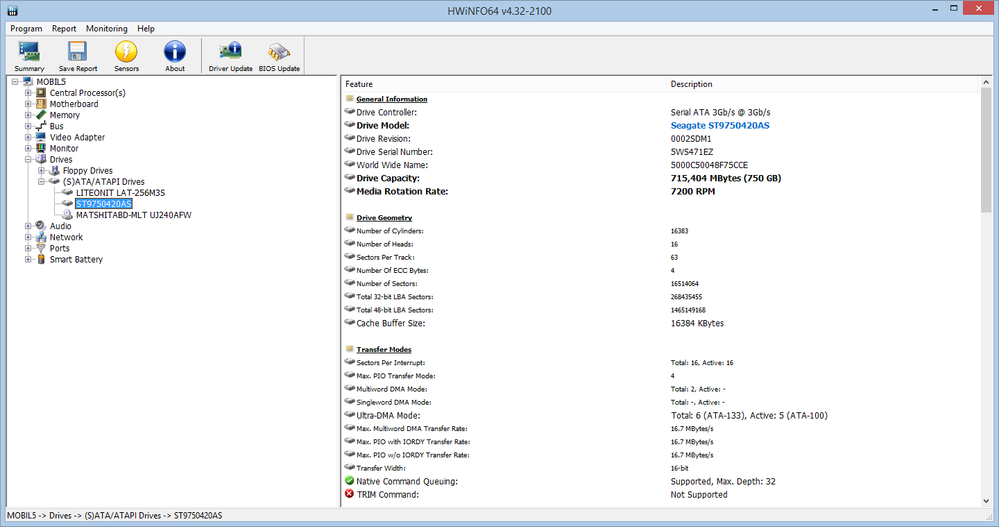Click the Network node icon
The image size is (999, 527).
[41, 237]
